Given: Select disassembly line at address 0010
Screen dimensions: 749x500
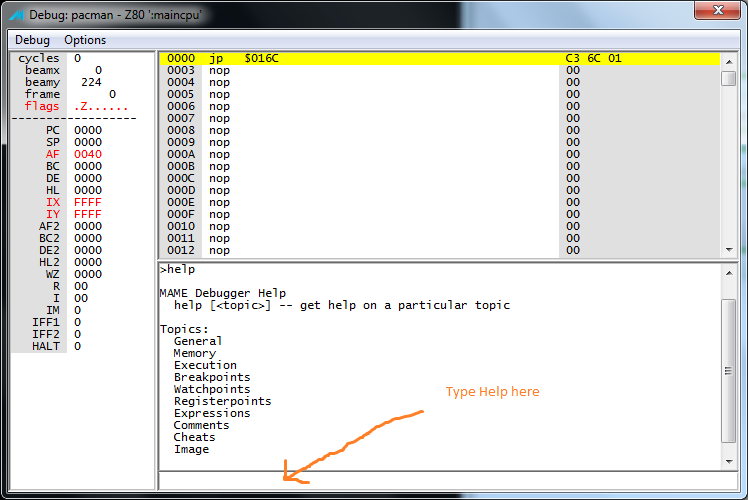Looking at the screenshot, I should (x=439, y=226).
